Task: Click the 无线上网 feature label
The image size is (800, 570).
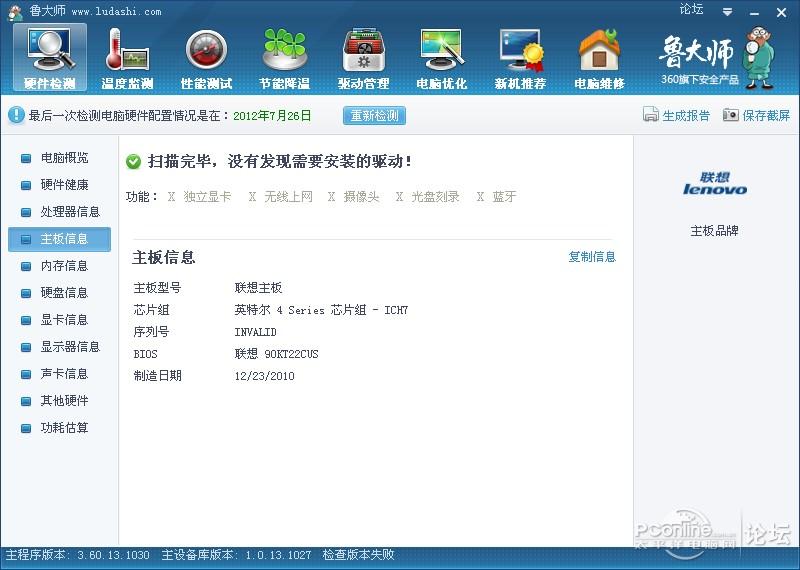Action: tap(288, 196)
